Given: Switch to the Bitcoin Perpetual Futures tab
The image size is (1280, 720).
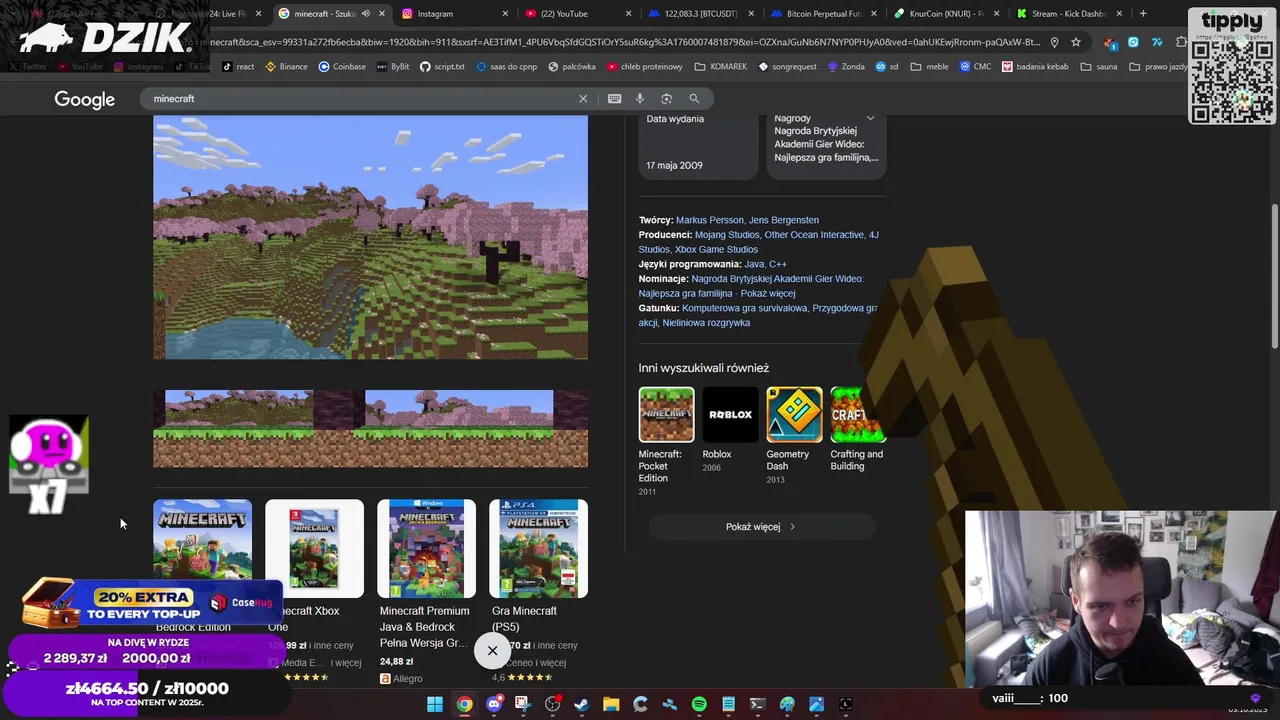Looking at the screenshot, I should [824, 14].
